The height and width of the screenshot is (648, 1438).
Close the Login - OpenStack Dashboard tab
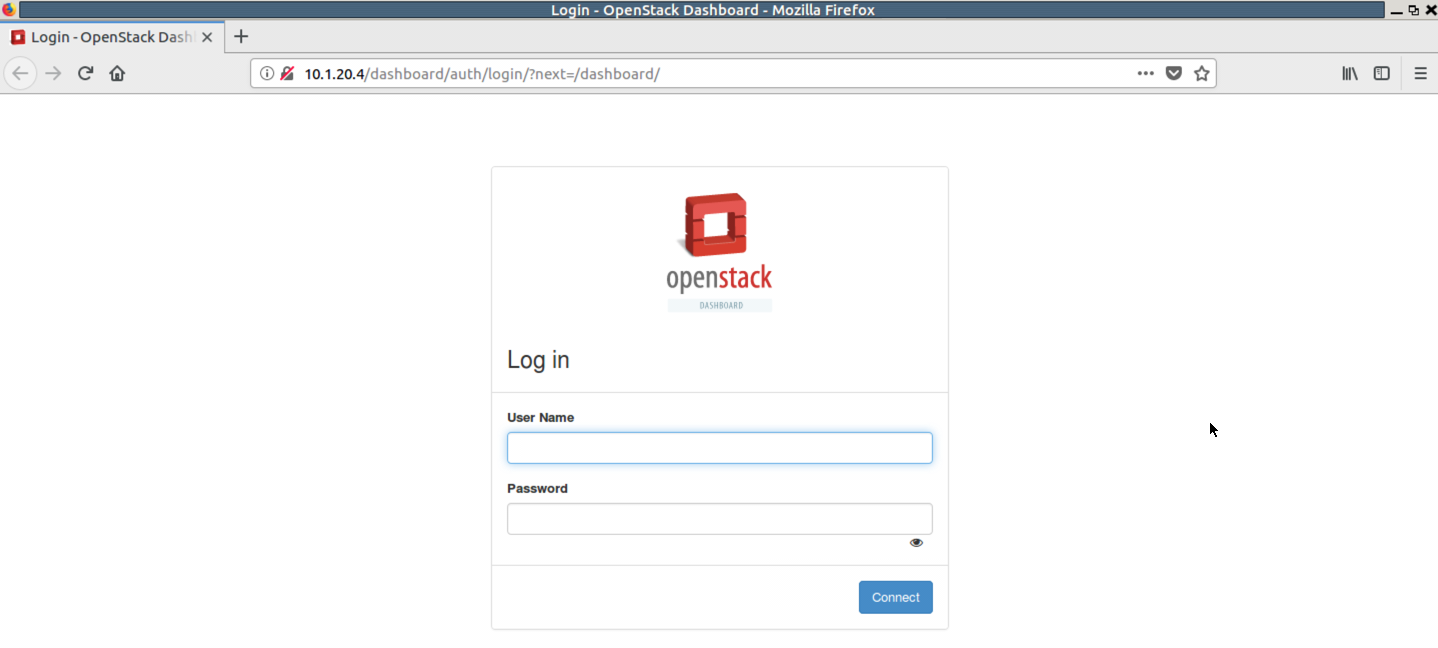207,37
